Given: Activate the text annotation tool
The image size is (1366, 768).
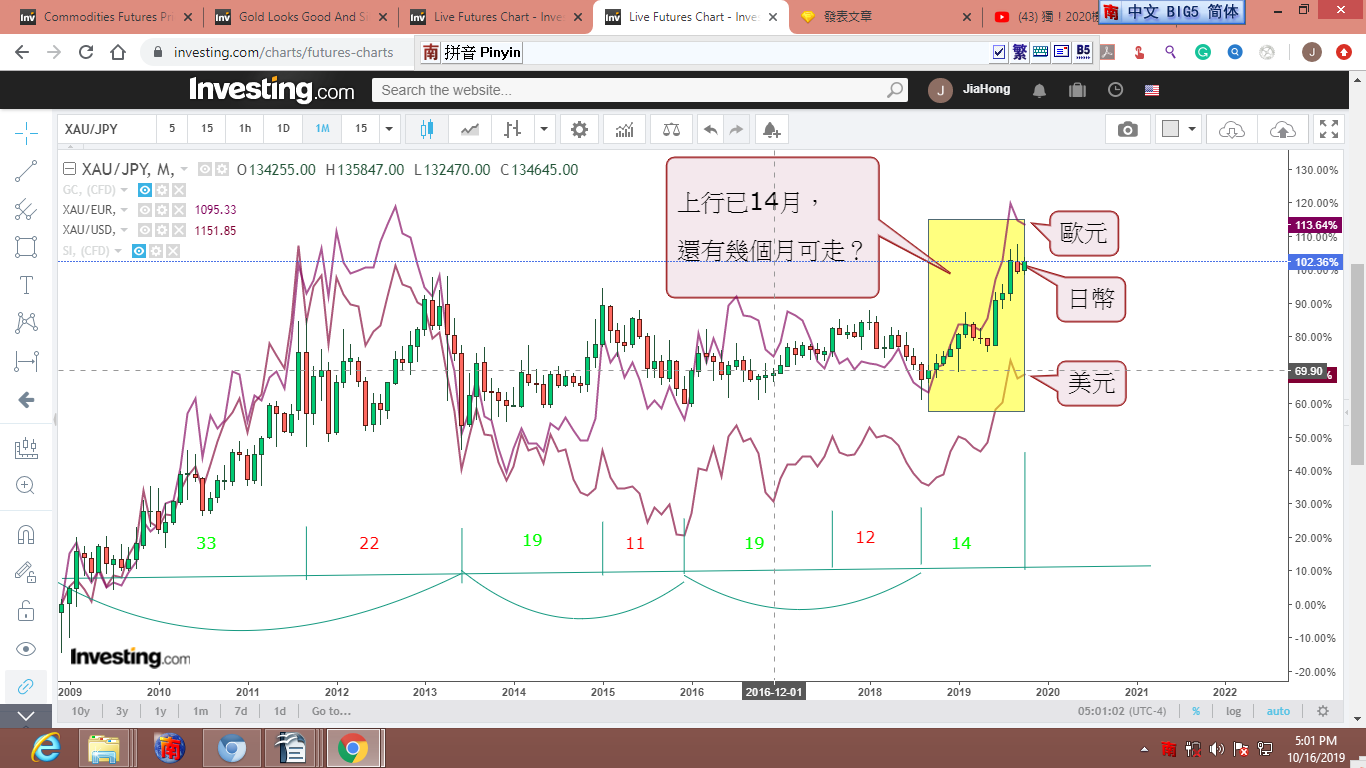Looking at the screenshot, I should pos(26,285).
